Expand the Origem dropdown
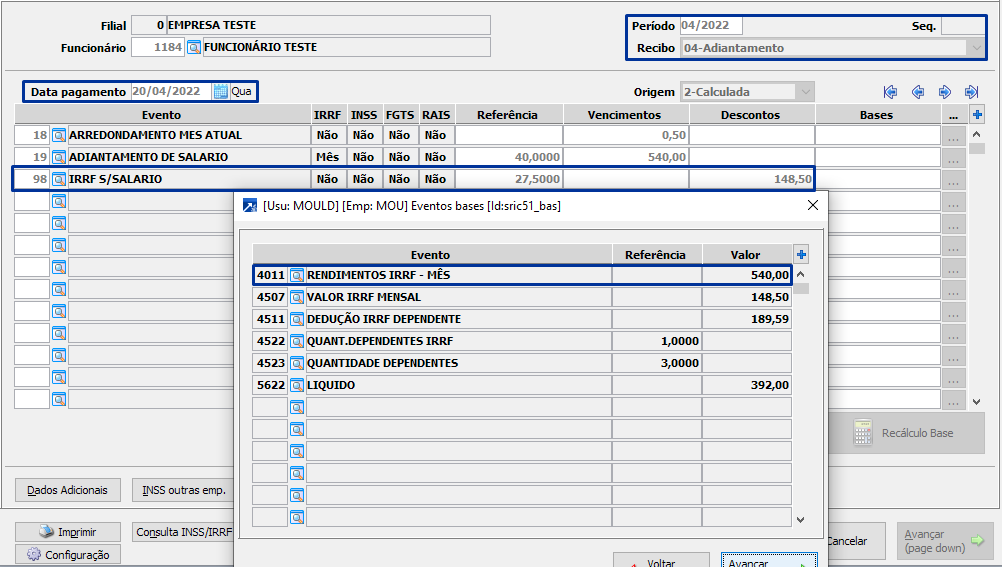The height and width of the screenshot is (567, 1002). [x=805, y=92]
